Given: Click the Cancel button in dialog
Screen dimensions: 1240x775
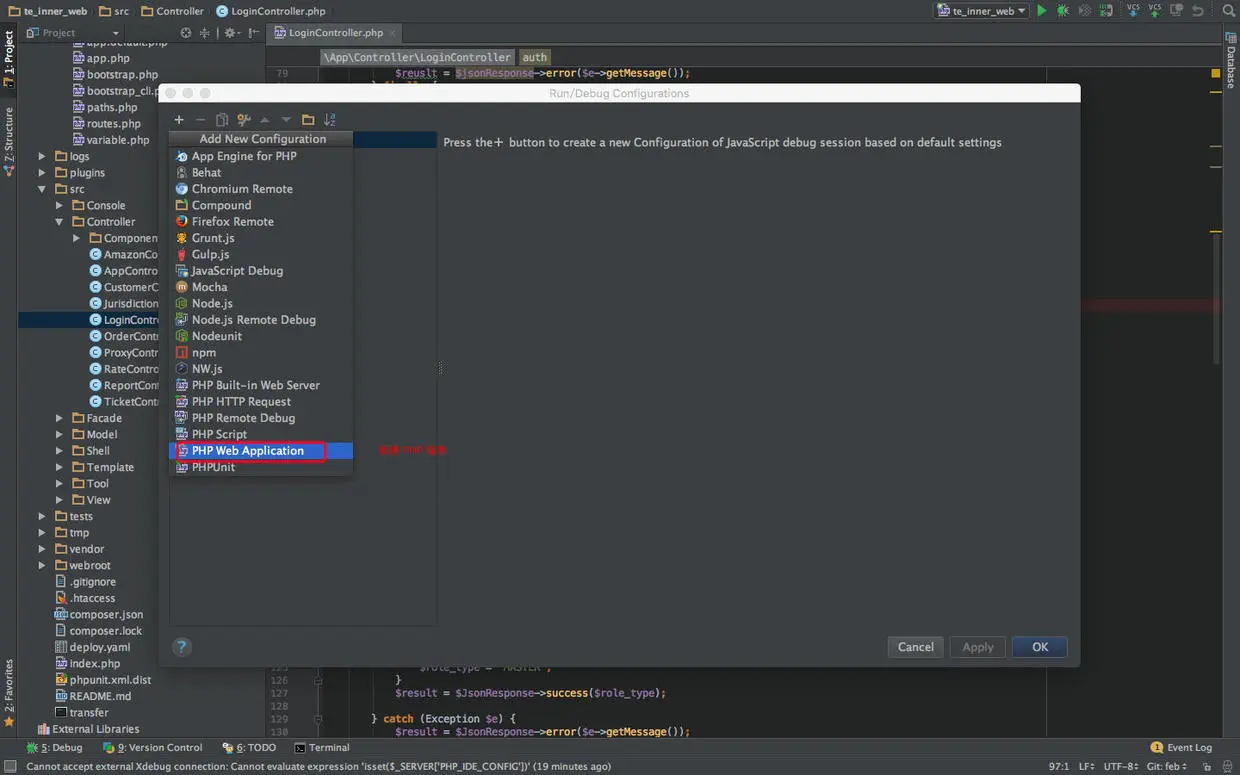Looking at the screenshot, I should click(x=915, y=647).
